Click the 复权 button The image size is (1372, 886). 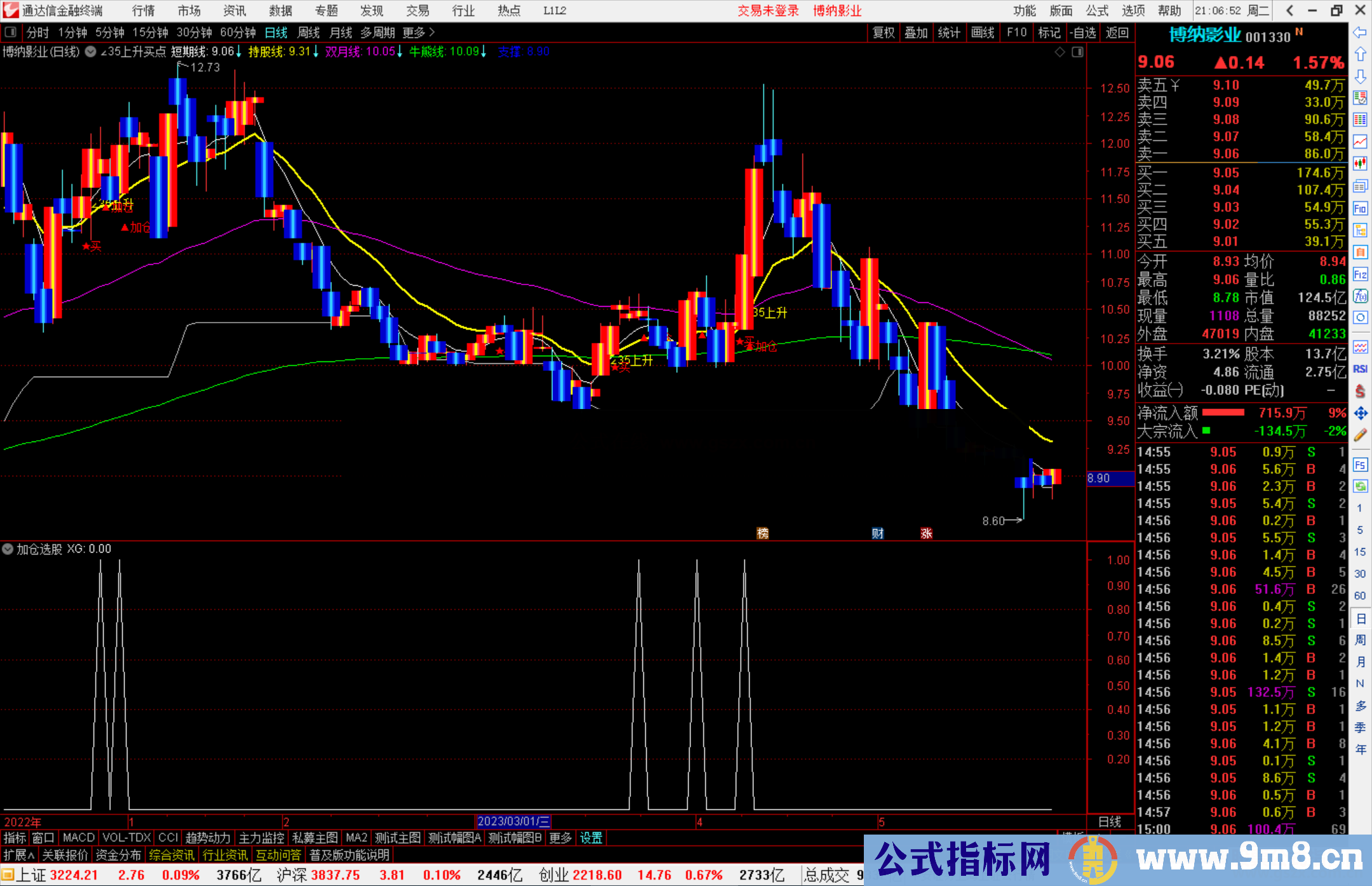(x=884, y=32)
